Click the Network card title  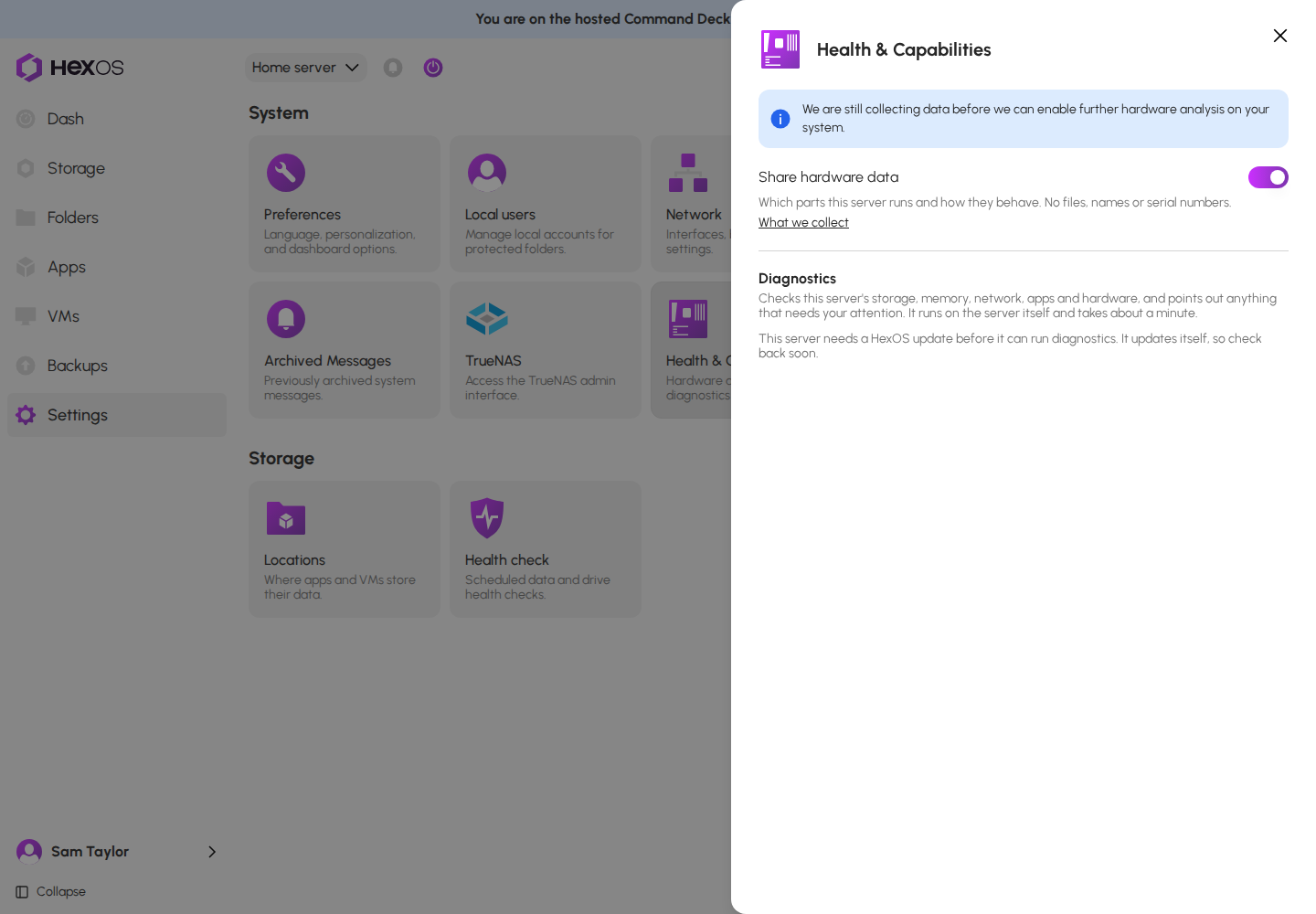click(x=694, y=215)
